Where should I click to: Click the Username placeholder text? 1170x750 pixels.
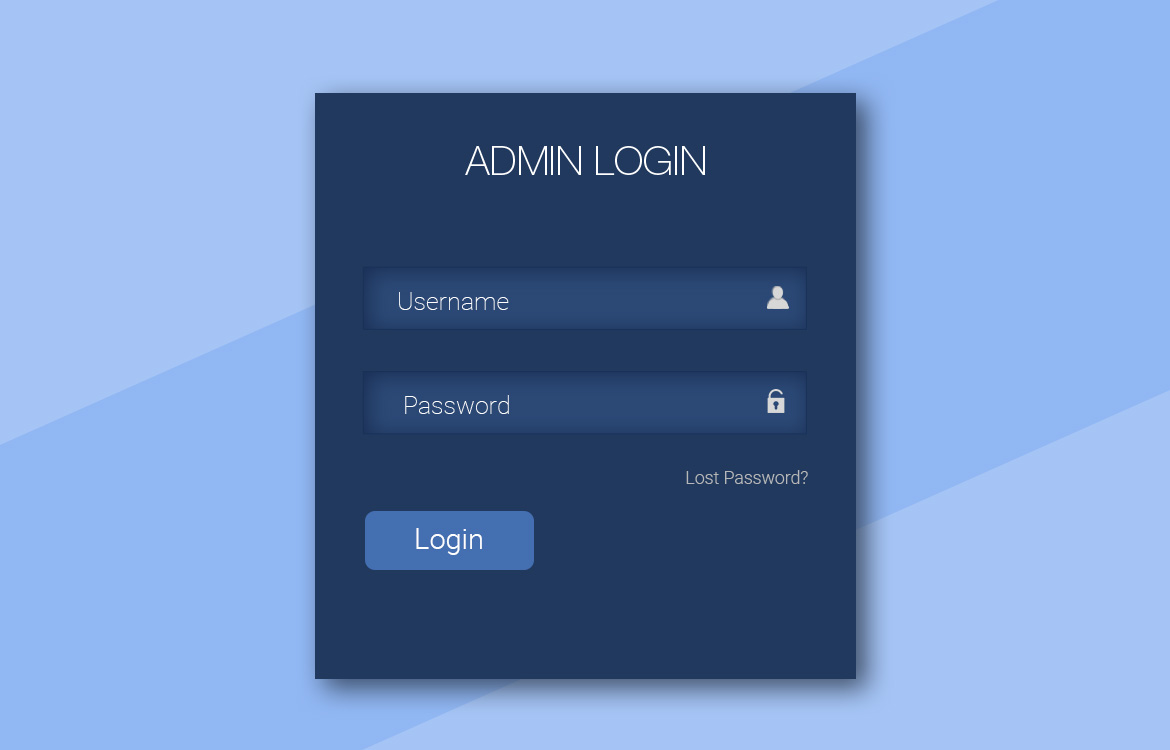pyautogui.click(x=453, y=301)
